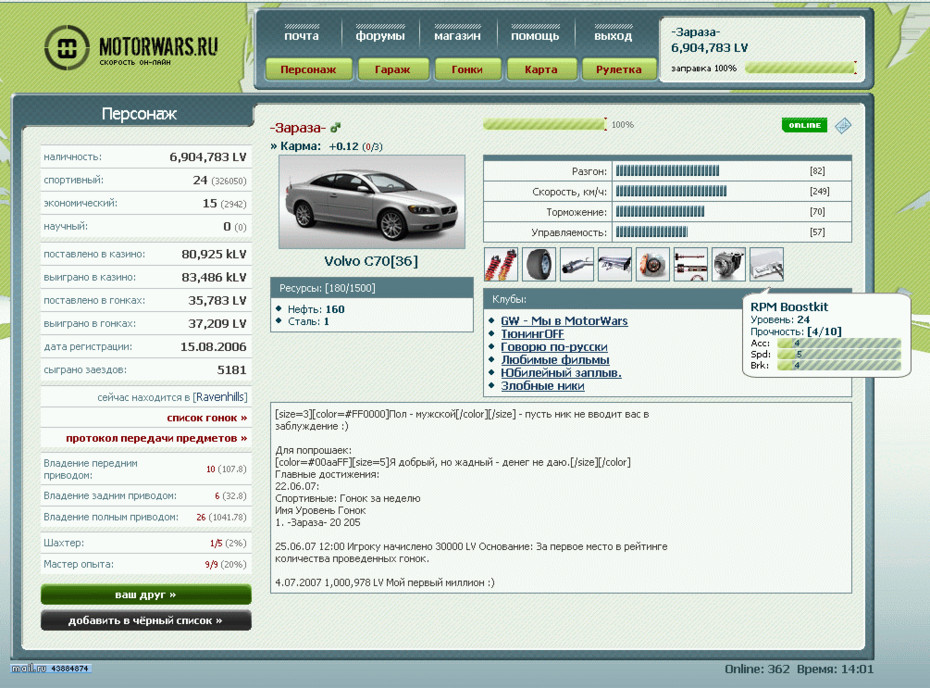Image resolution: width=930 pixels, height=688 pixels.
Task: Pick the spoiler wing part icon
Action: click(x=615, y=264)
